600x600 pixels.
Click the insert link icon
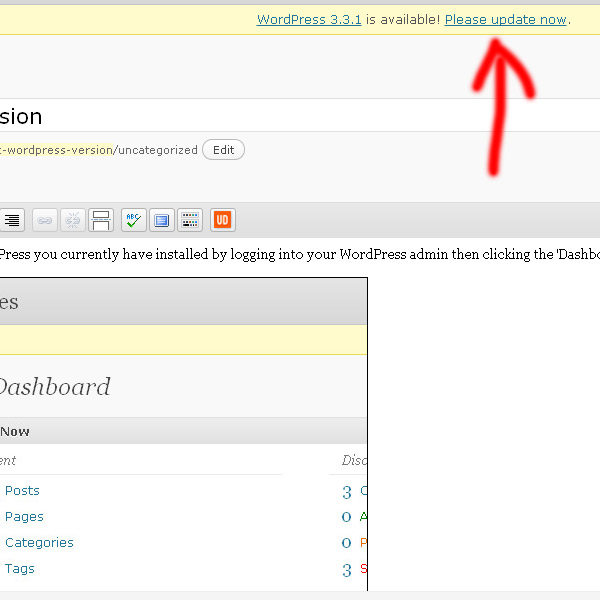coord(45,220)
